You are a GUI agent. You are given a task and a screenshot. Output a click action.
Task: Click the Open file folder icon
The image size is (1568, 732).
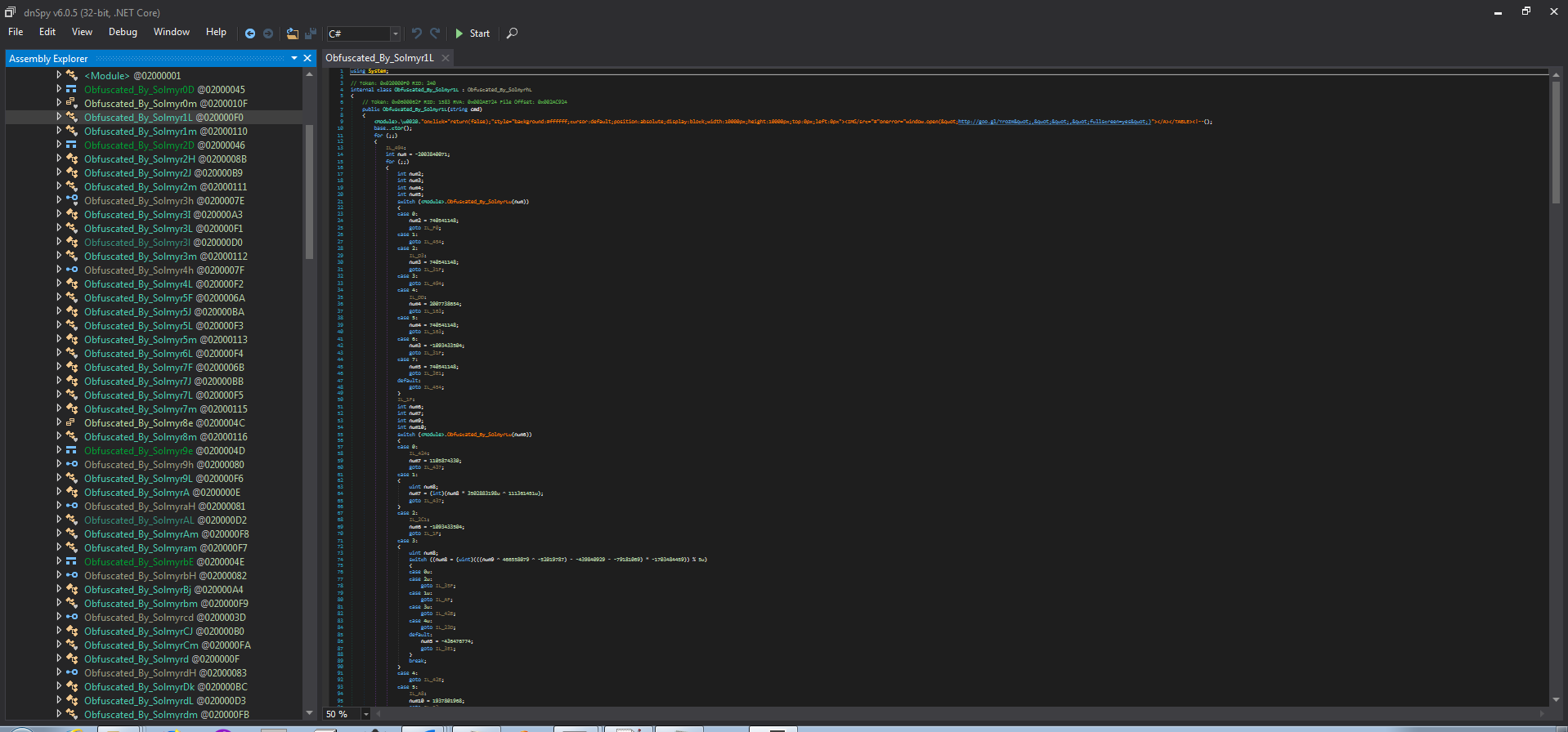pyautogui.click(x=292, y=33)
